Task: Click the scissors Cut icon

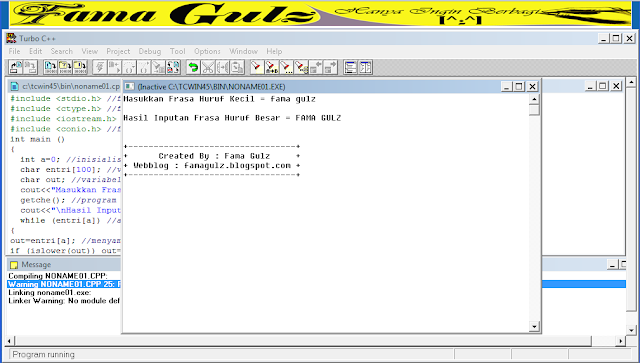Action: [x=208, y=67]
